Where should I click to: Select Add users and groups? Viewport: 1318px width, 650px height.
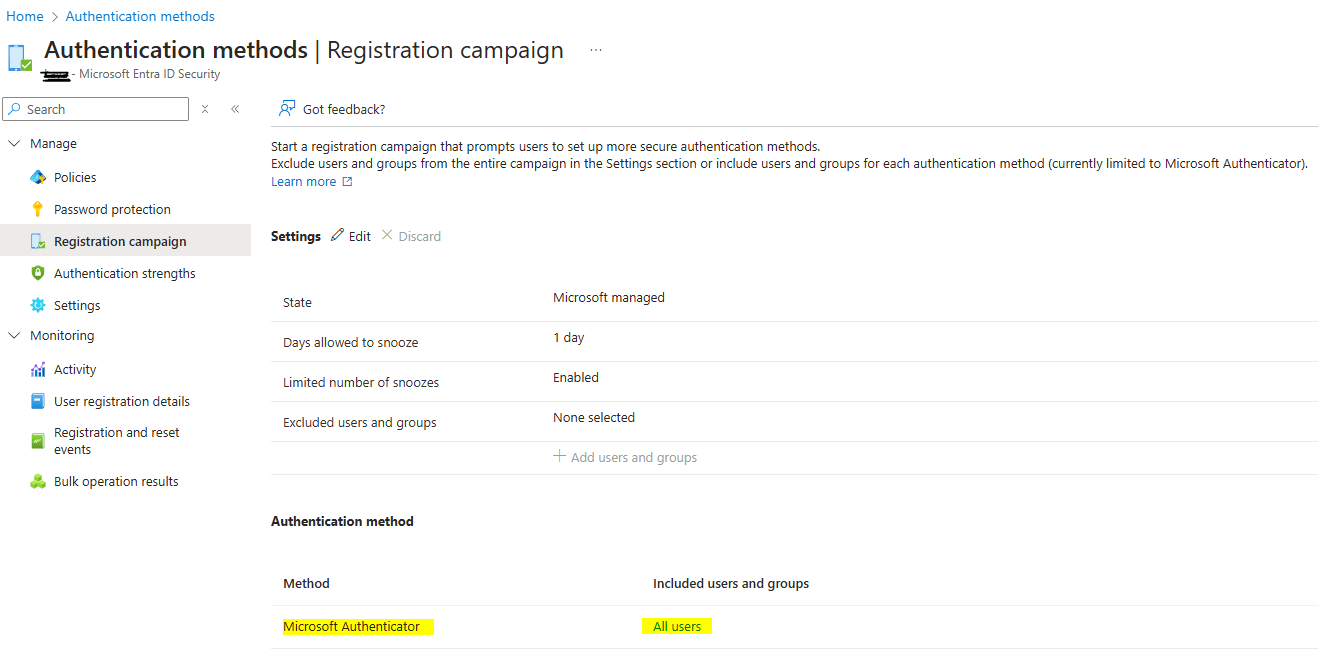pyautogui.click(x=625, y=457)
